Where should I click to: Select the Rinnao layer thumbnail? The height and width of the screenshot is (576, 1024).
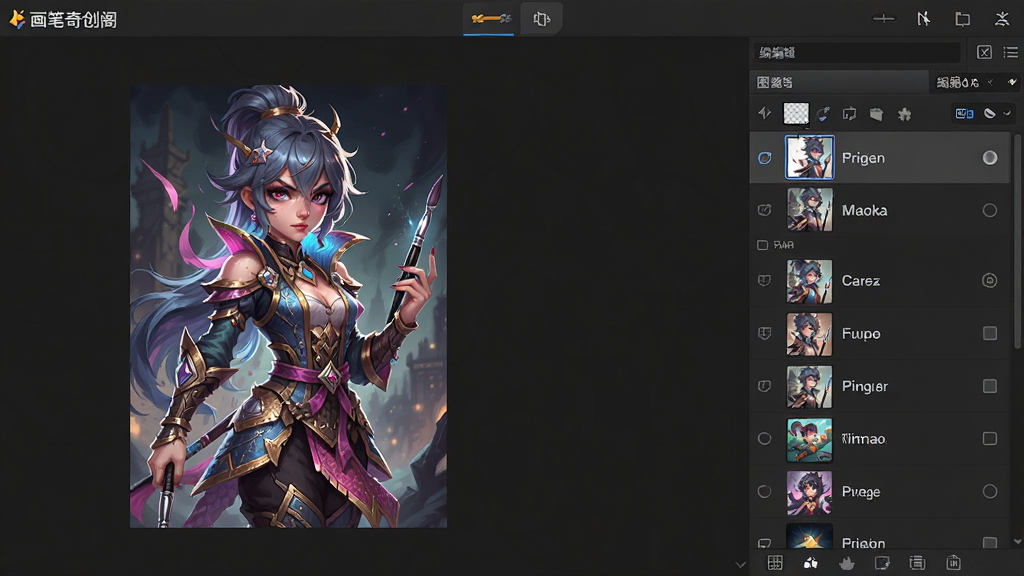point(810,440)
